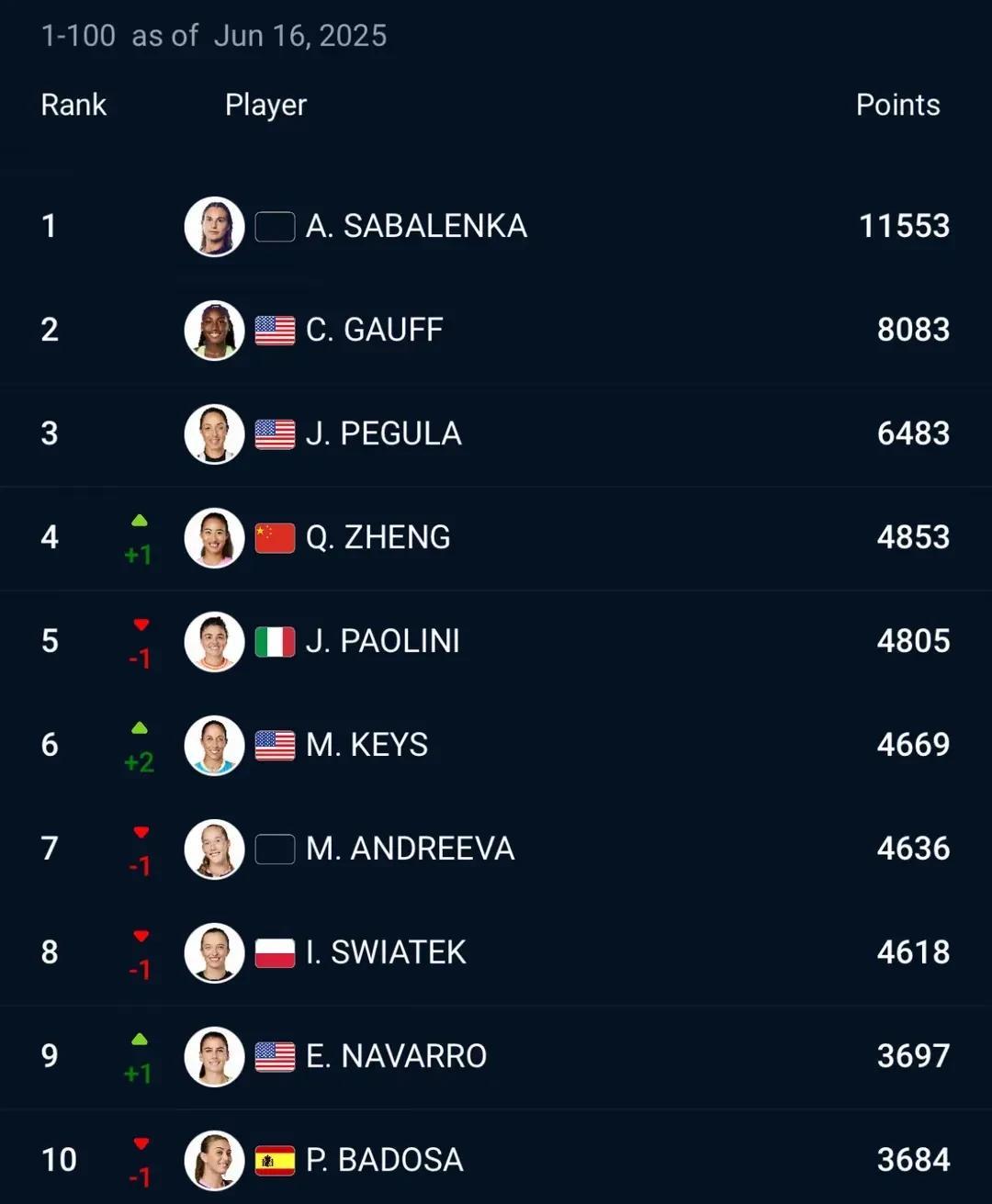Click the USA flag beside J. Pegula

tap(275, 433)
